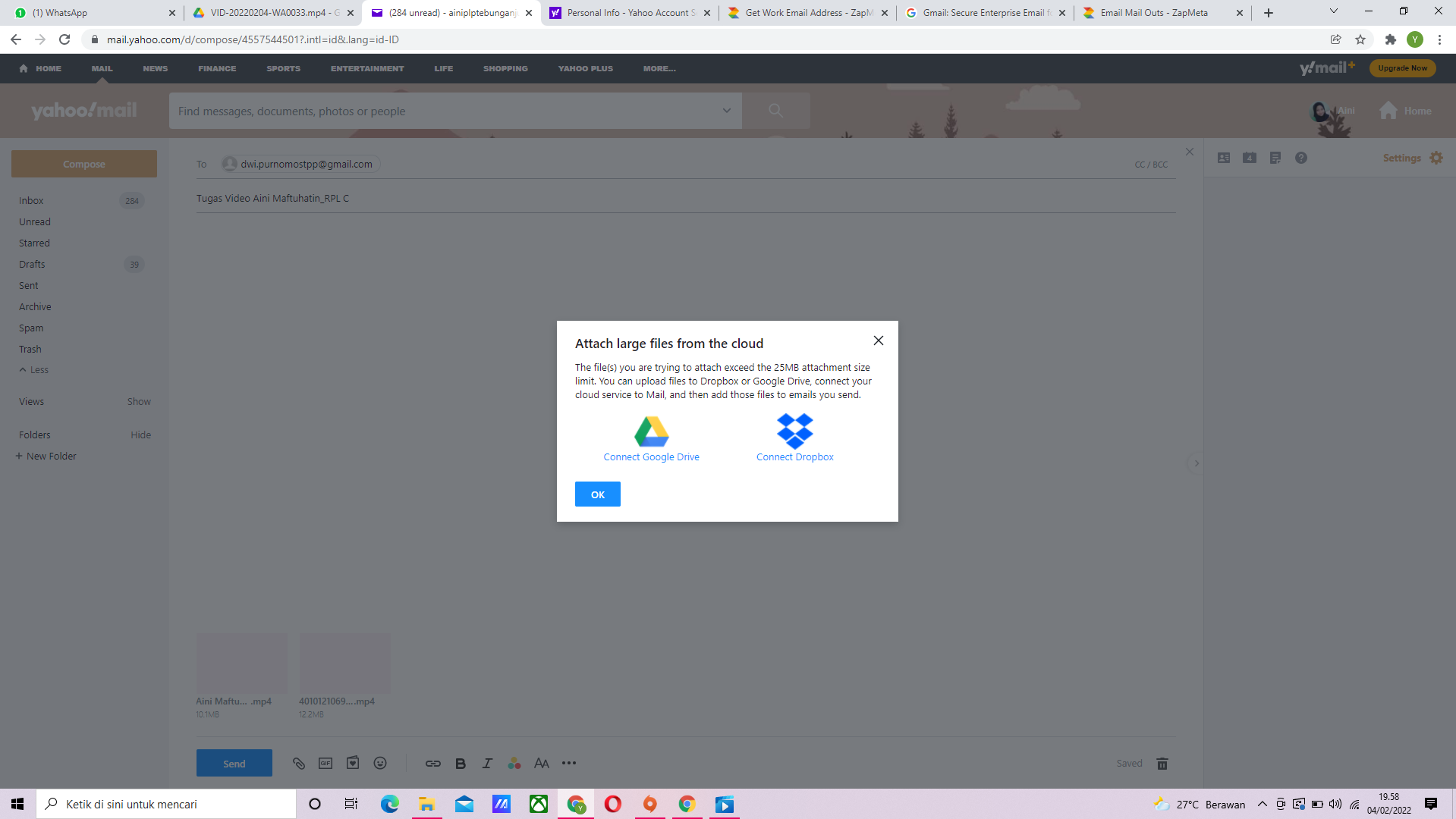Select the Aini Maftu... .mp4 attachment thumbnail
1456x819 pixels.
[x=242, y=664]
